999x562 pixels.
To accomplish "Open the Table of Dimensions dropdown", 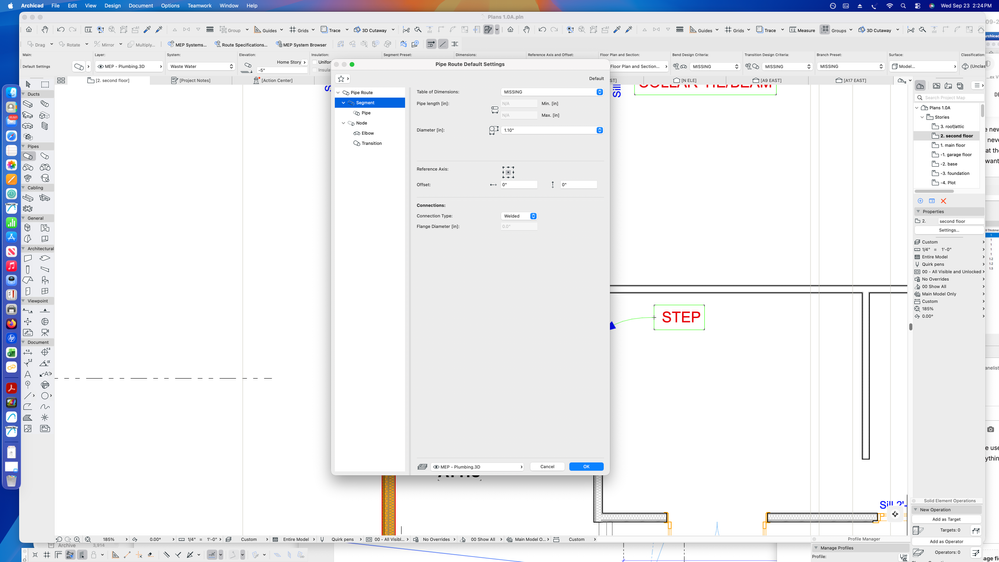I will [552, 92].
